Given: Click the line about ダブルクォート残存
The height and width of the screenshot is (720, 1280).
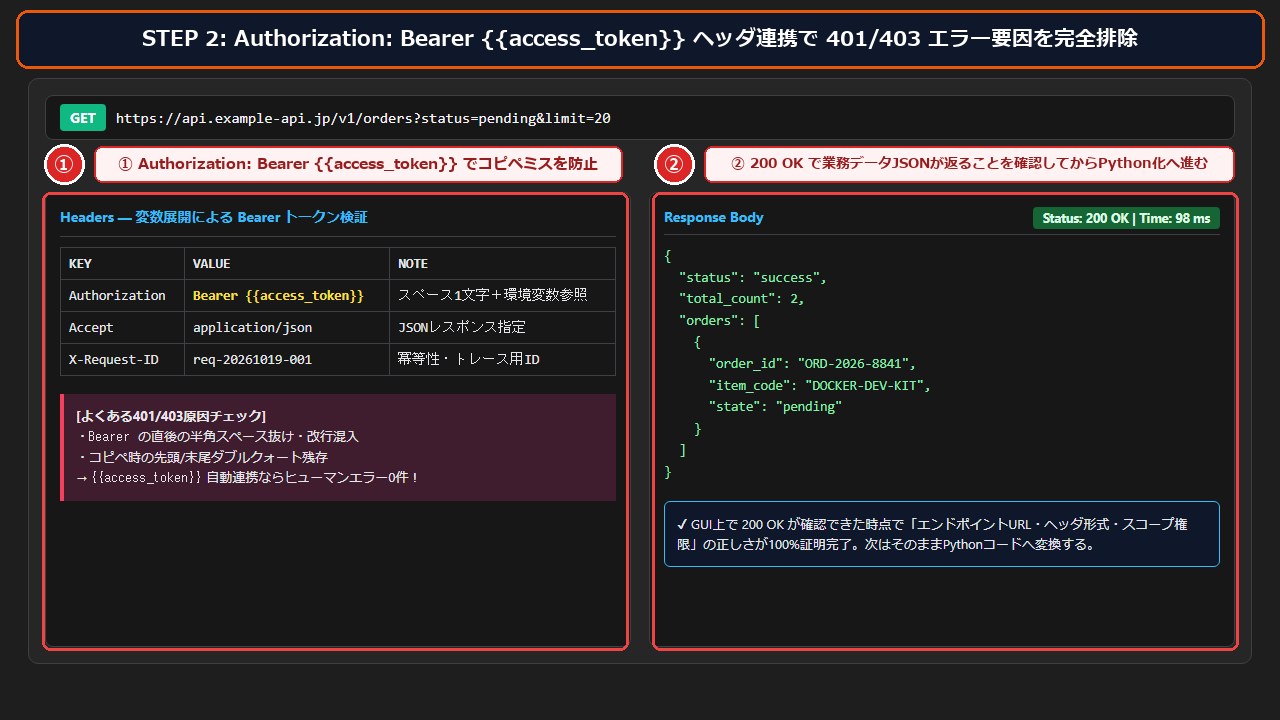Looking at the screenshot, I should (x=202, y=457).
